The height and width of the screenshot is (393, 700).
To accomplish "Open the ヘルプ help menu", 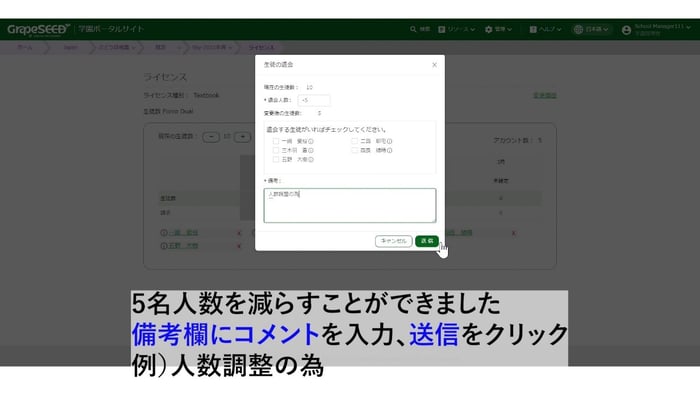I will pyautogui.click(x=545, y=29).
